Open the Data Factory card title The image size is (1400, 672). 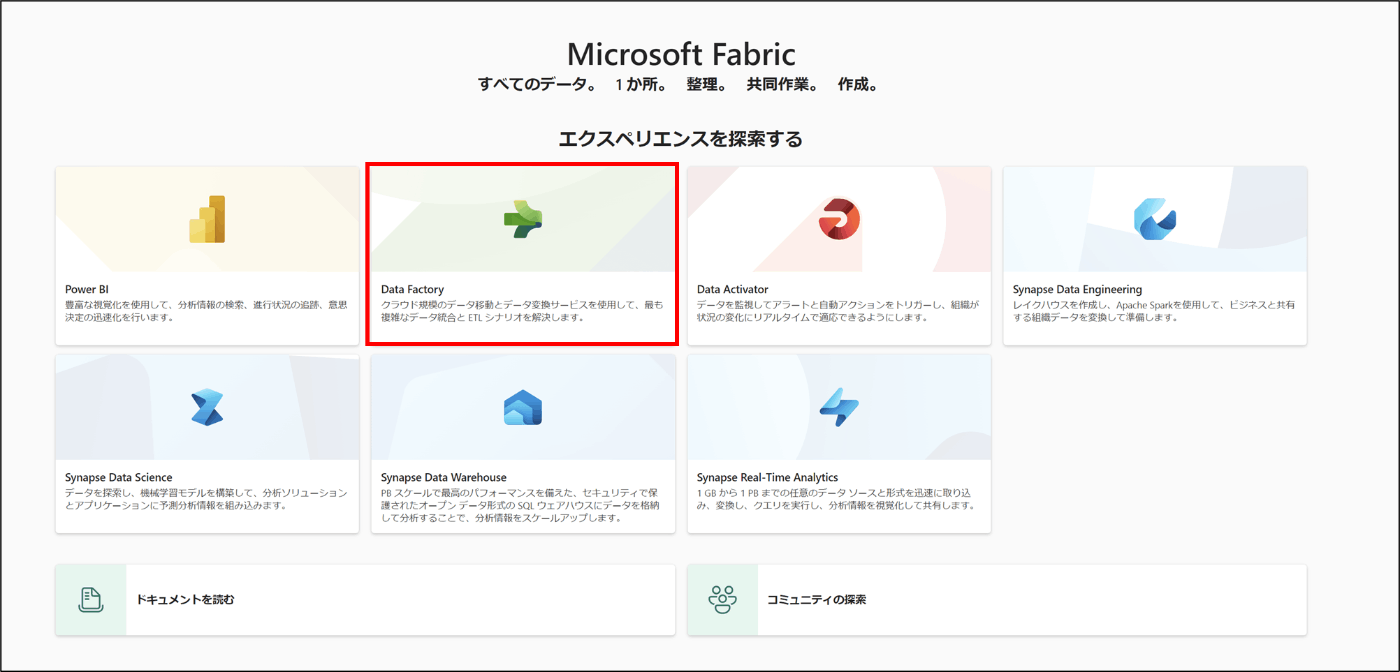pyautogui.click(x=412, y=290)
